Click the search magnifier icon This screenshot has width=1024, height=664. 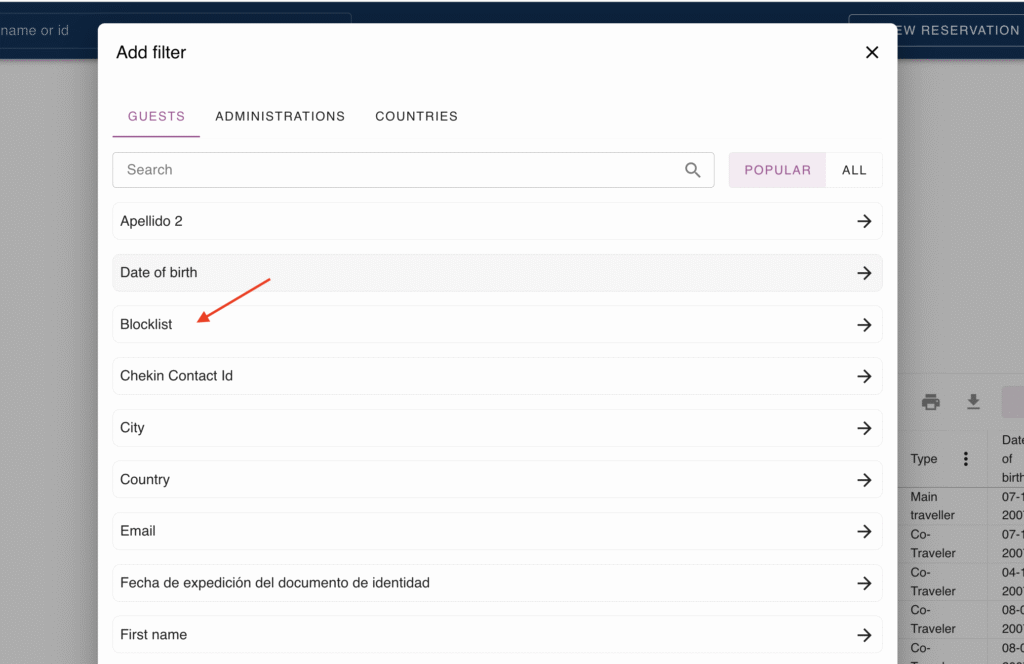693,170
